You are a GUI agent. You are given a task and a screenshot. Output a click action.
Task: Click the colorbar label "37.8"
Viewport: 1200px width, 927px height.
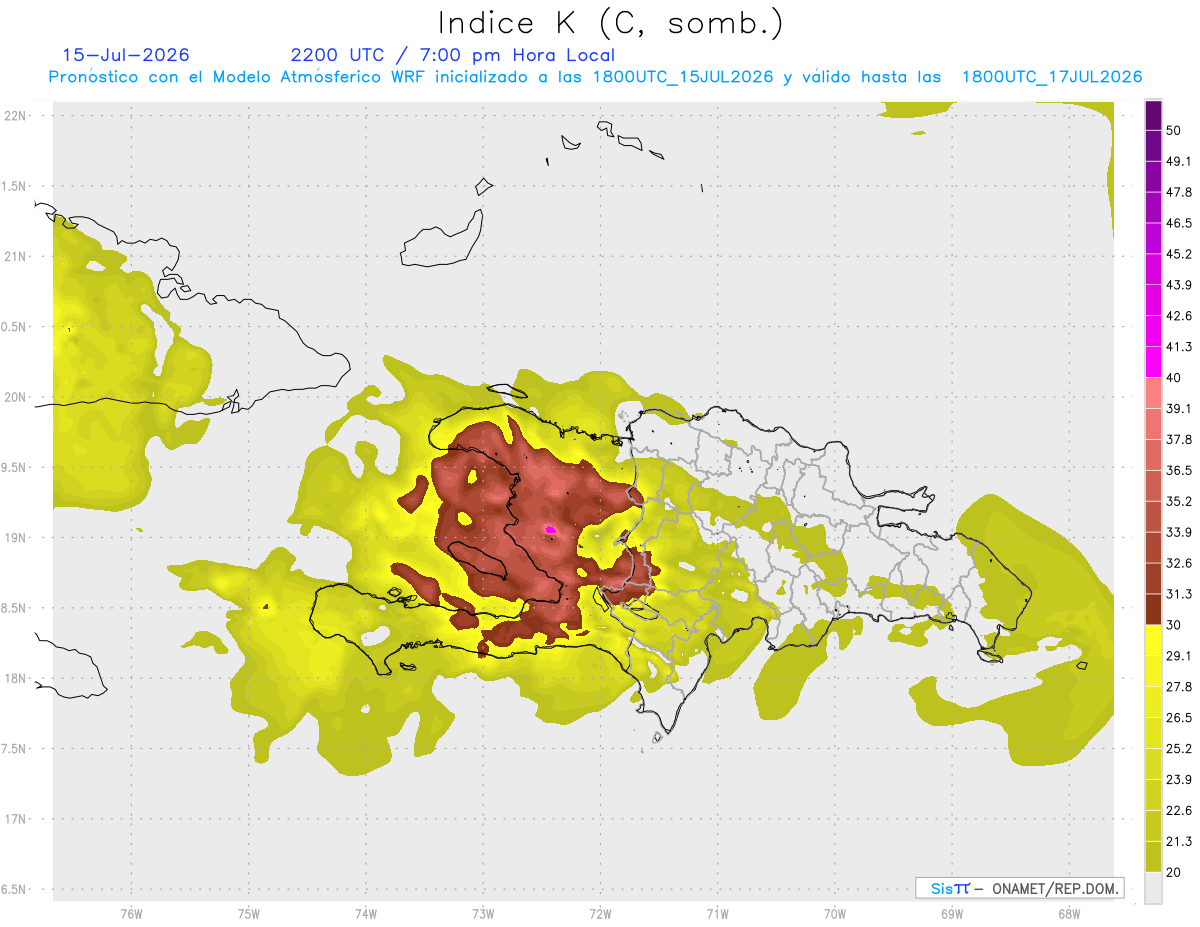pos(1179,440)
